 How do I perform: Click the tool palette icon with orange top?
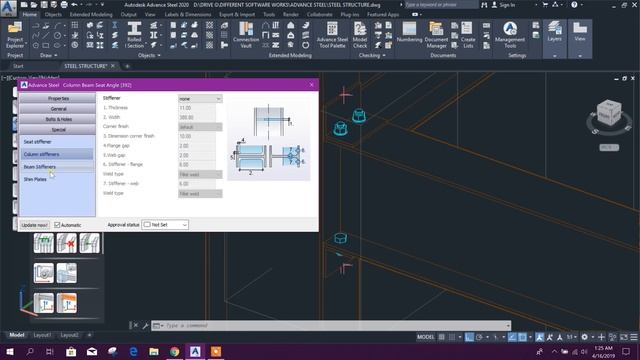tap(67, 303)
